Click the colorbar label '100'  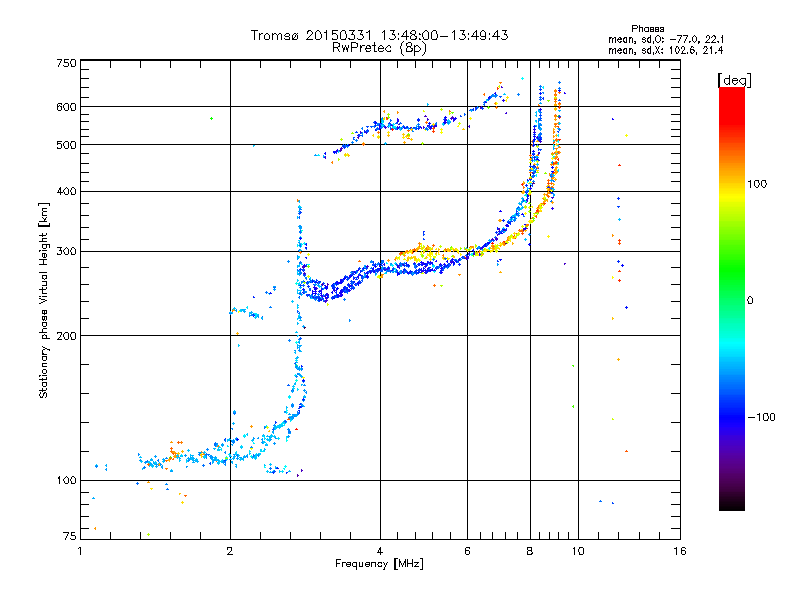(757, 184)
